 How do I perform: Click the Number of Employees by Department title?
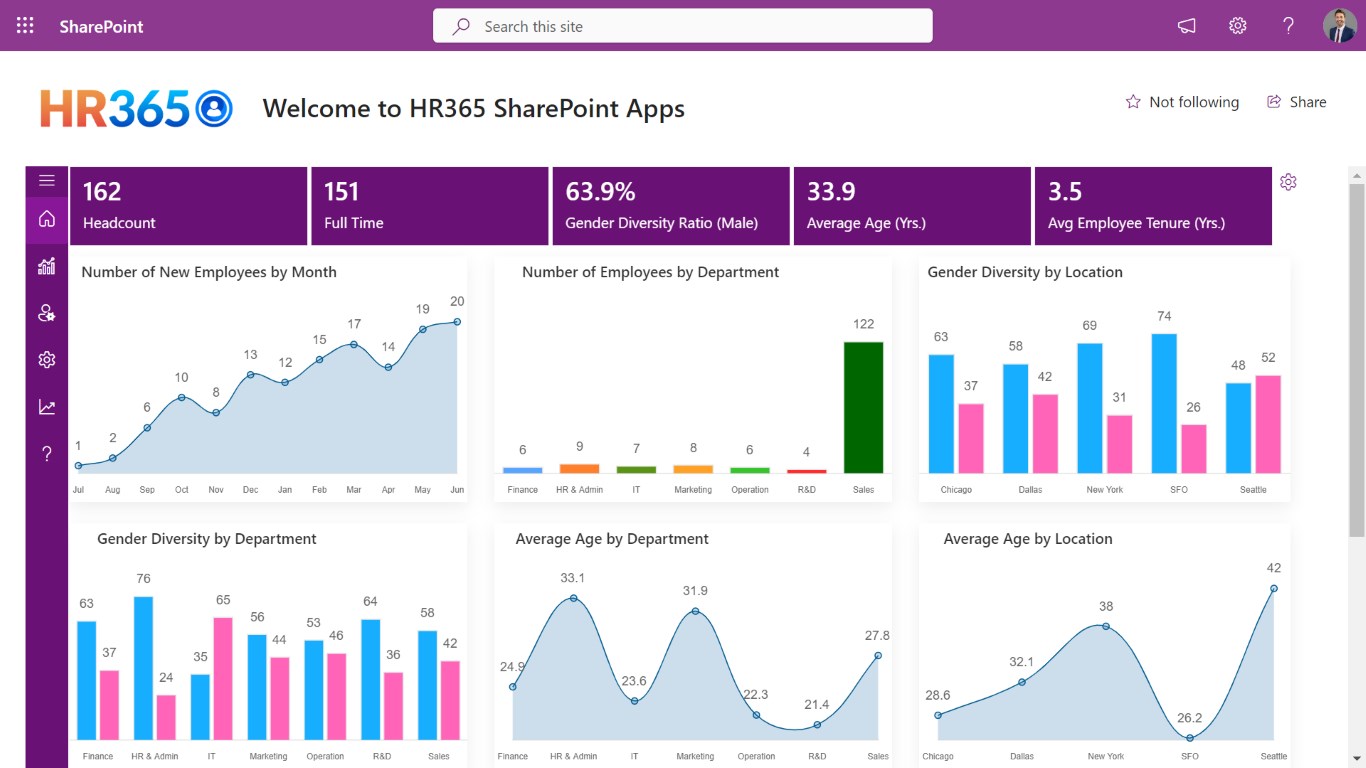tap(651, 272)
